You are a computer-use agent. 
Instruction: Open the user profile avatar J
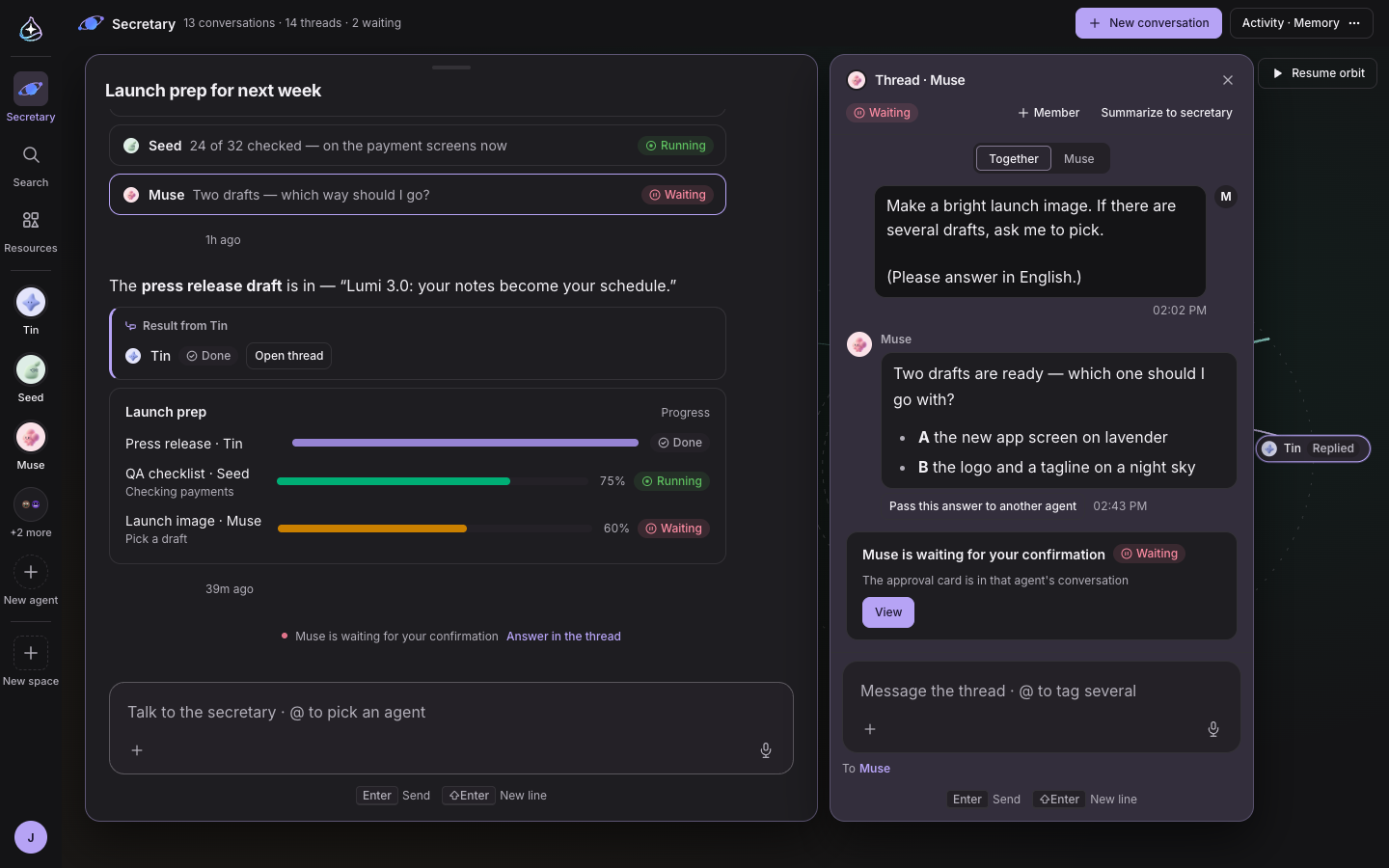(31, 837)
